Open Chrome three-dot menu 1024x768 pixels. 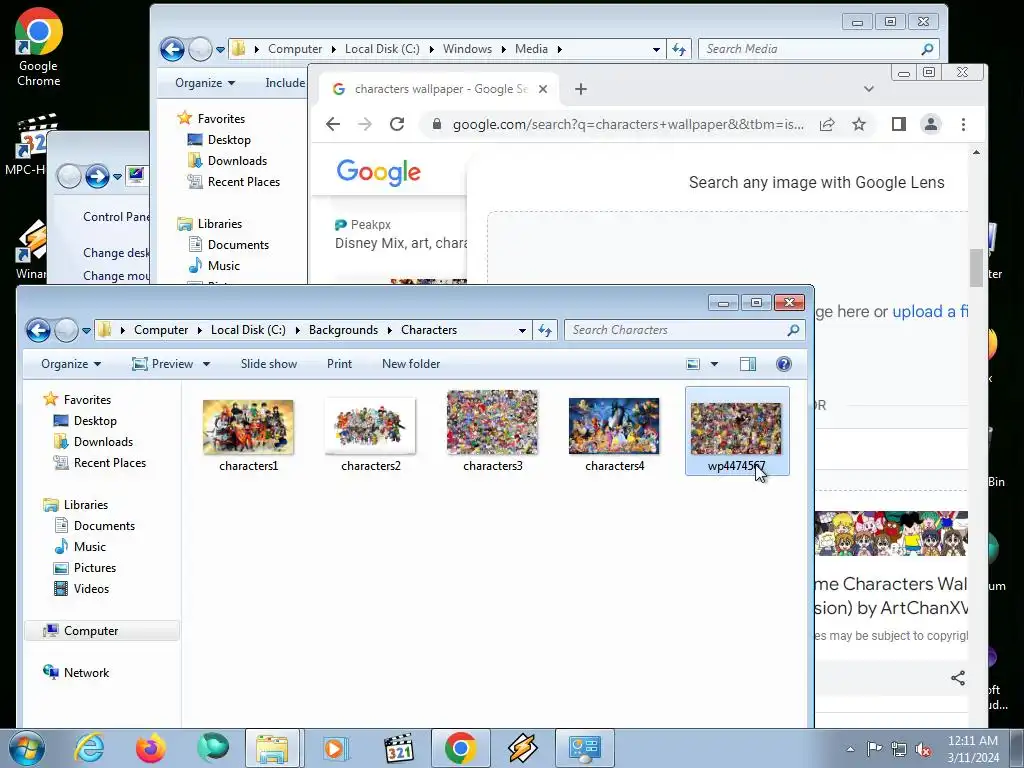963,124
